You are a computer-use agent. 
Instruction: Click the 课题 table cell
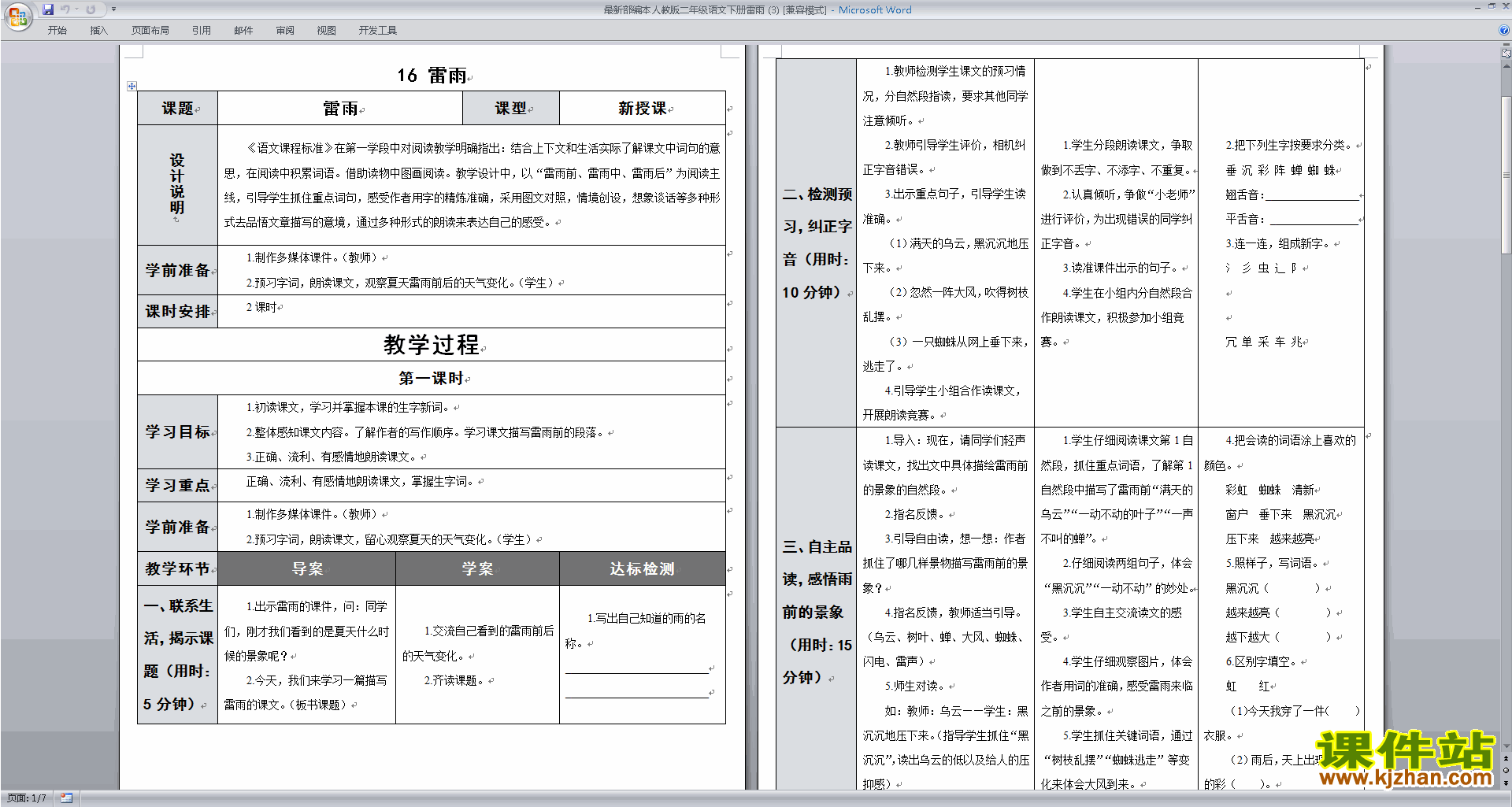pyautogui.click(x=178, y=109)
